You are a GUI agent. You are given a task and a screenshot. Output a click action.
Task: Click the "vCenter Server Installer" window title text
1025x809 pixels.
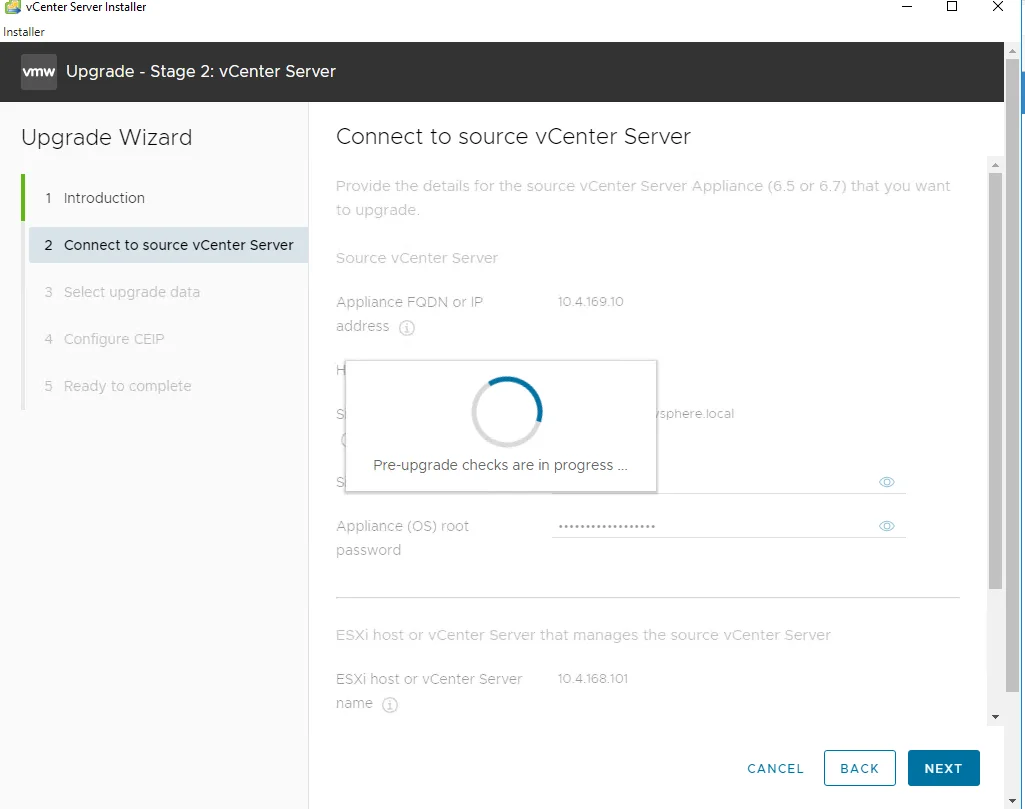pos(86,7)
